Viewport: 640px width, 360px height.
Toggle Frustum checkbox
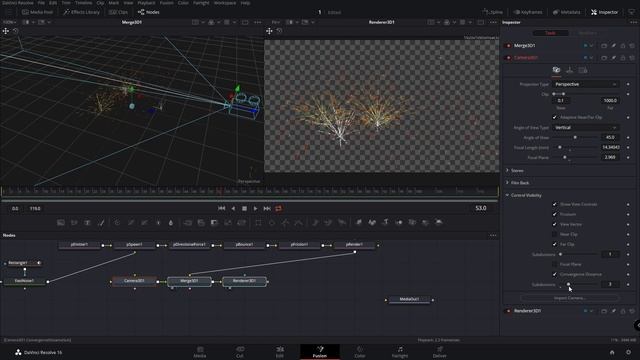[554, 214]
